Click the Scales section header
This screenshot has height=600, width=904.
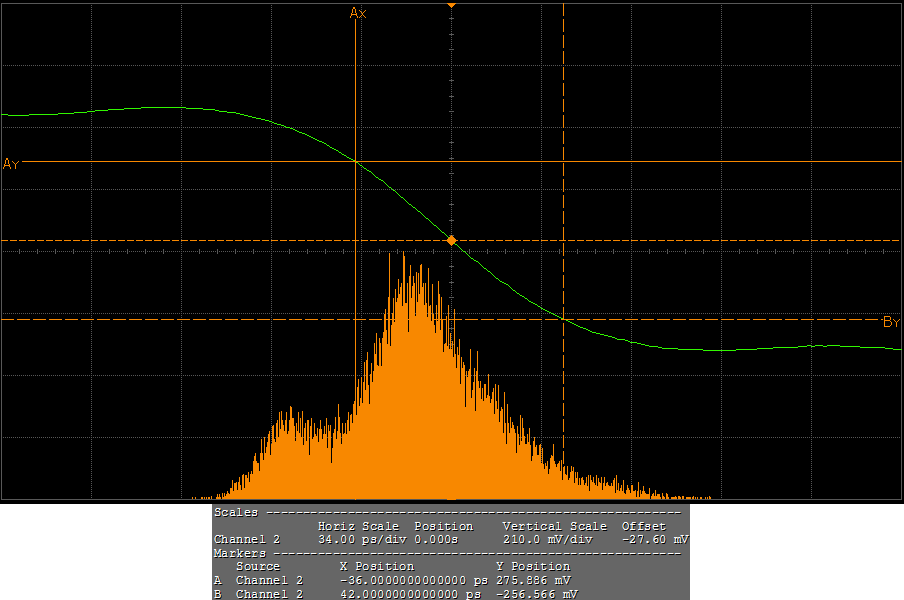(x=236, y=512)
